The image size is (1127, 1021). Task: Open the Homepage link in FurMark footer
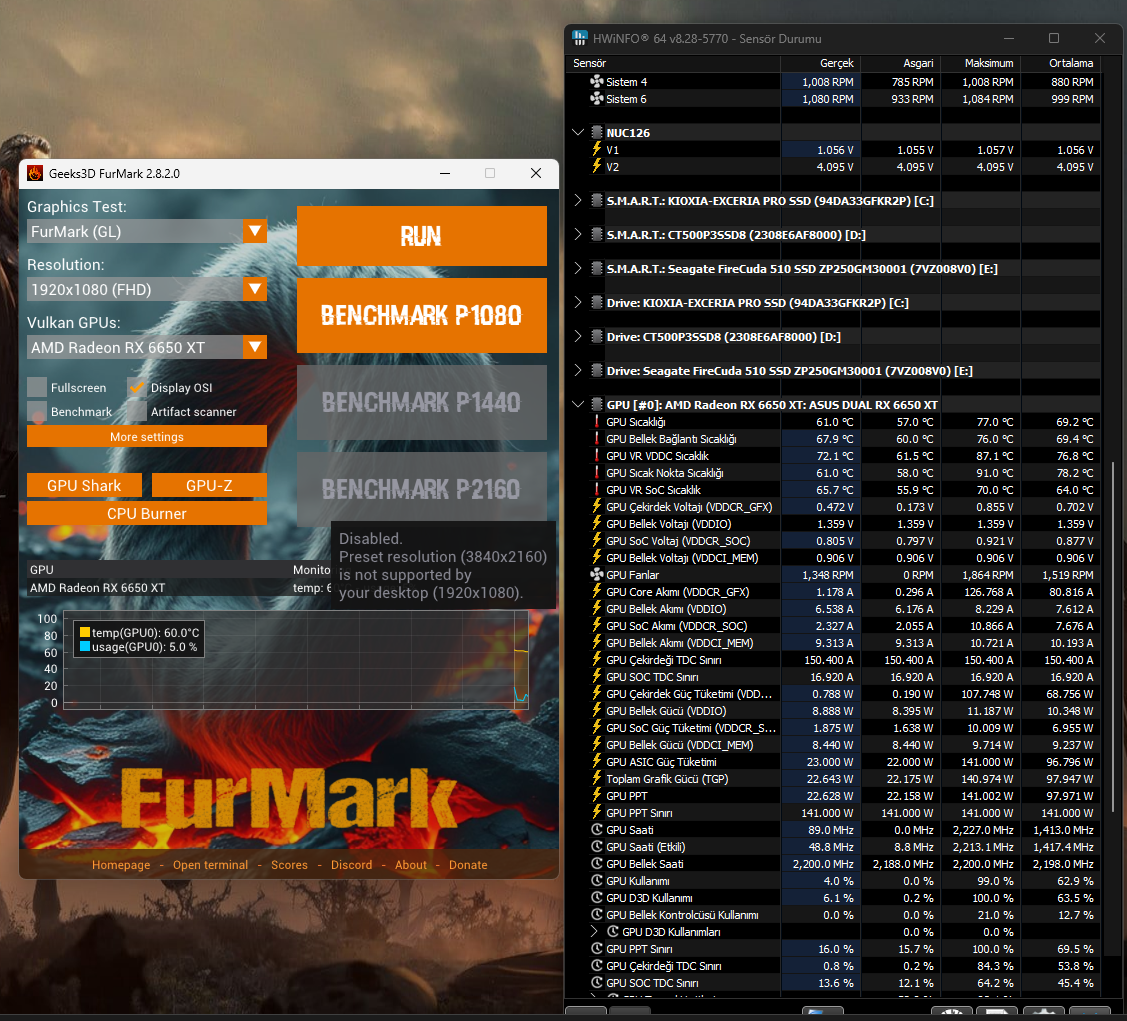coord(121,865)
